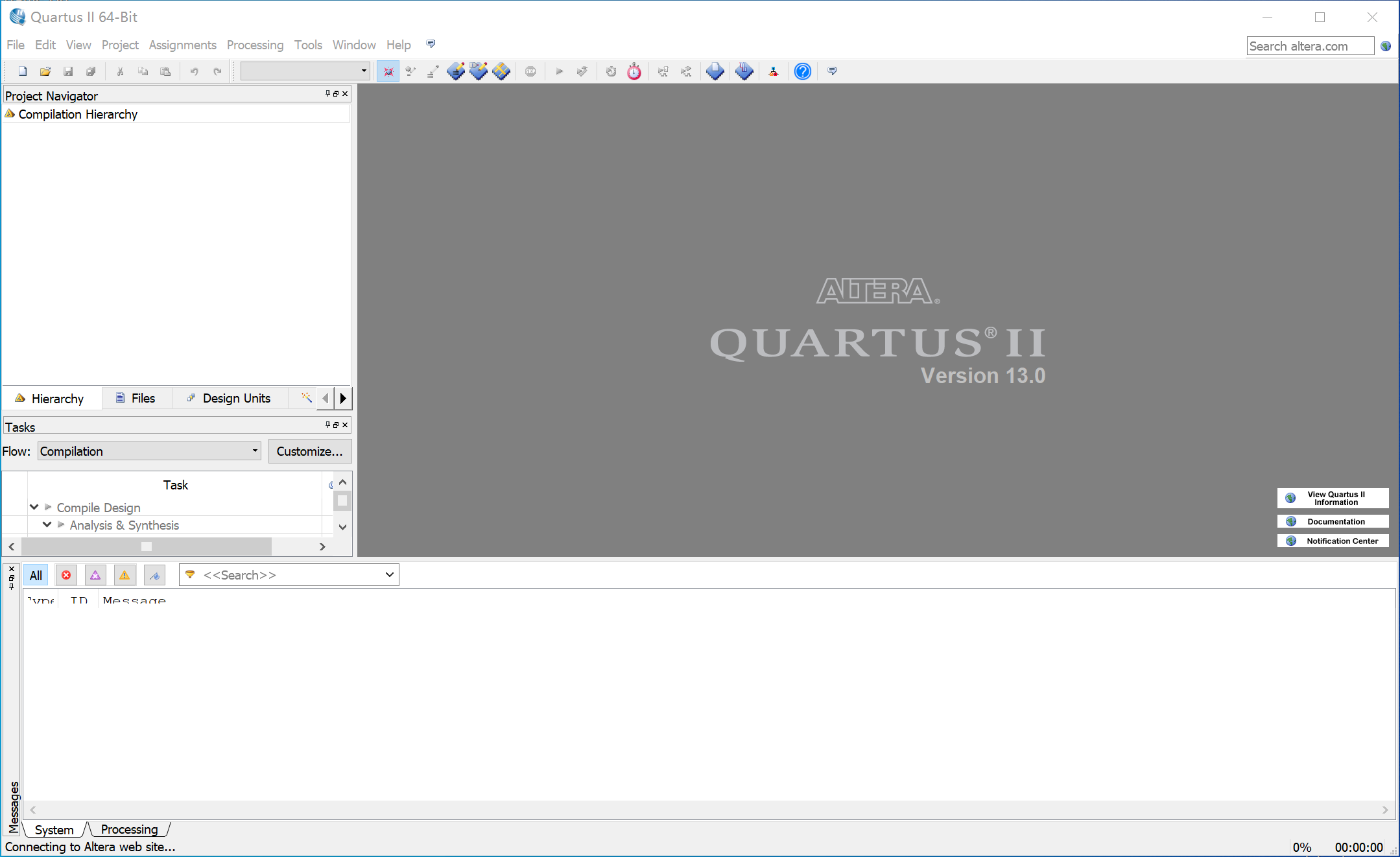This screenshot has height=857, width=1400.
Task: Toggle the warning messages filter
Action: [125, 575]
